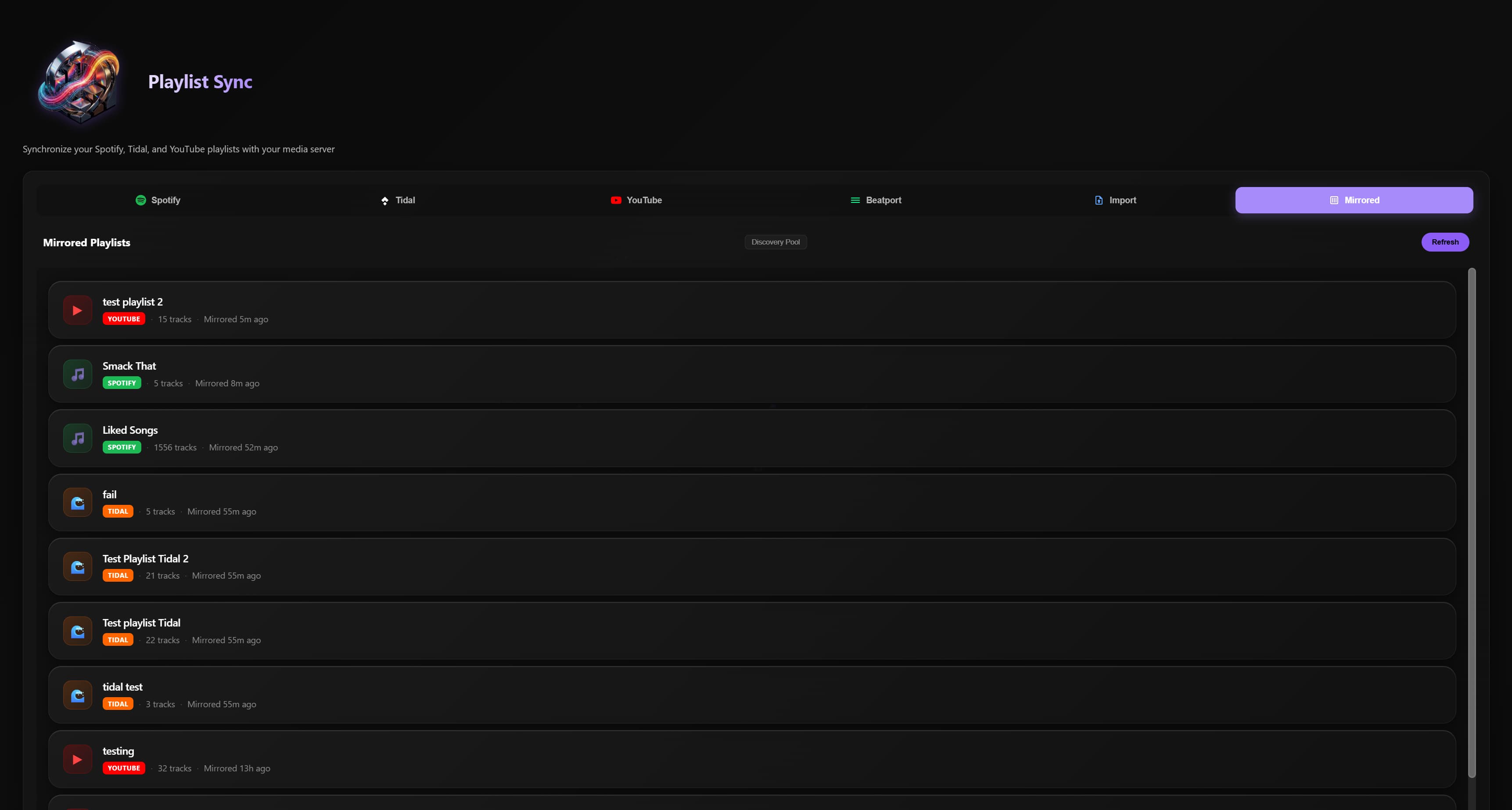Select the Mirrored tab

(x=1354, y=200)
